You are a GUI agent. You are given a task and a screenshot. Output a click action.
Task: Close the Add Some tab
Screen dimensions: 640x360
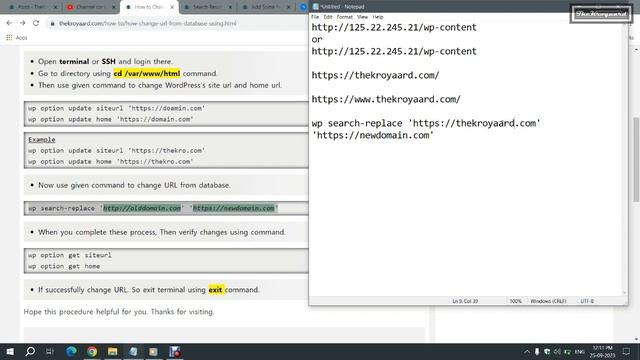point(289,7)
